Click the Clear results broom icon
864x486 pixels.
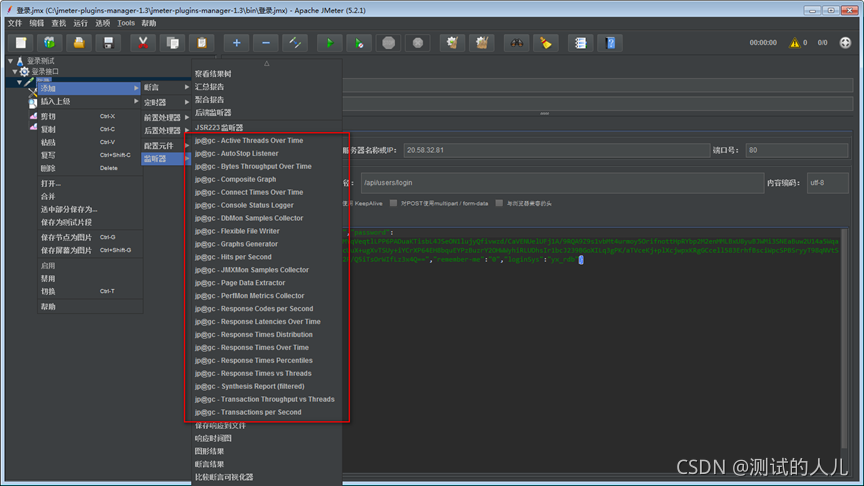click(x=452, y=43)
